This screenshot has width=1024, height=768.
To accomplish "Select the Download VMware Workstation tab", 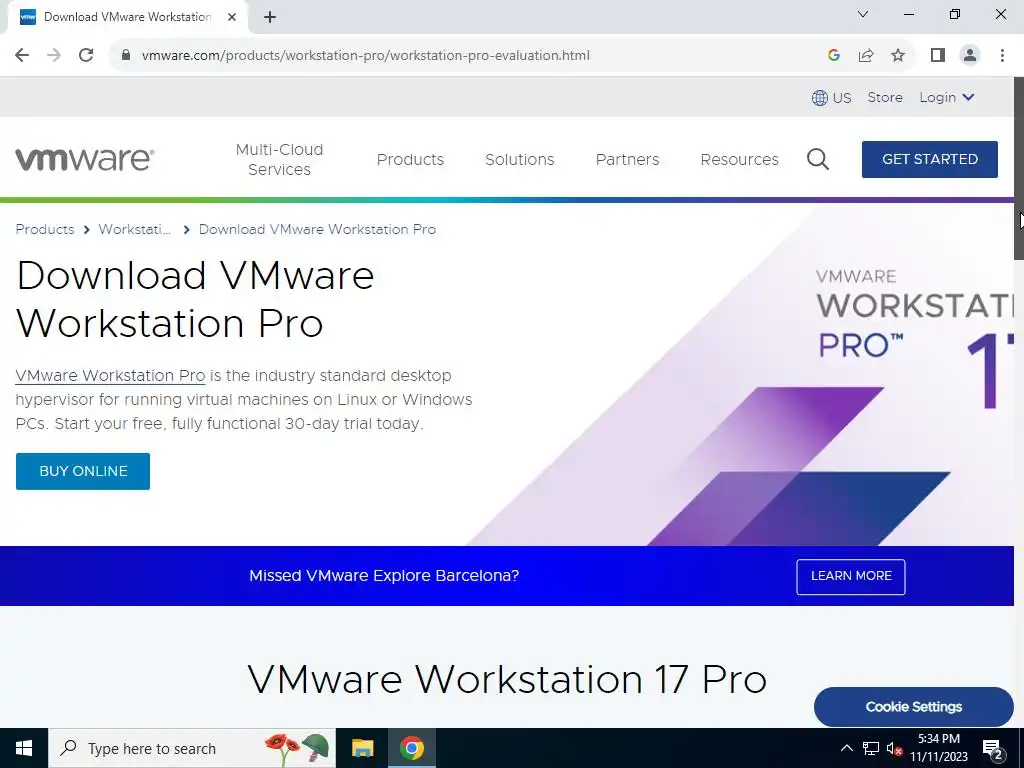I will 127,17.
